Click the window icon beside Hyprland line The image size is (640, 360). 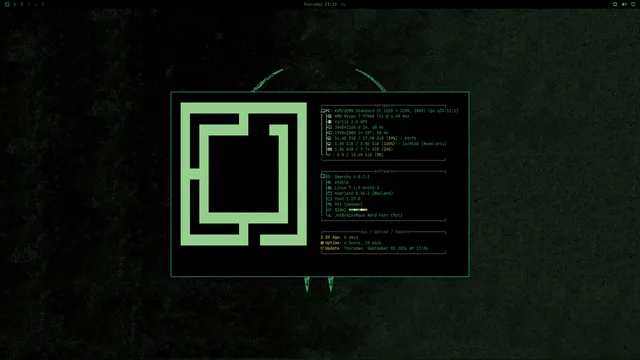(x=329, y=193)
